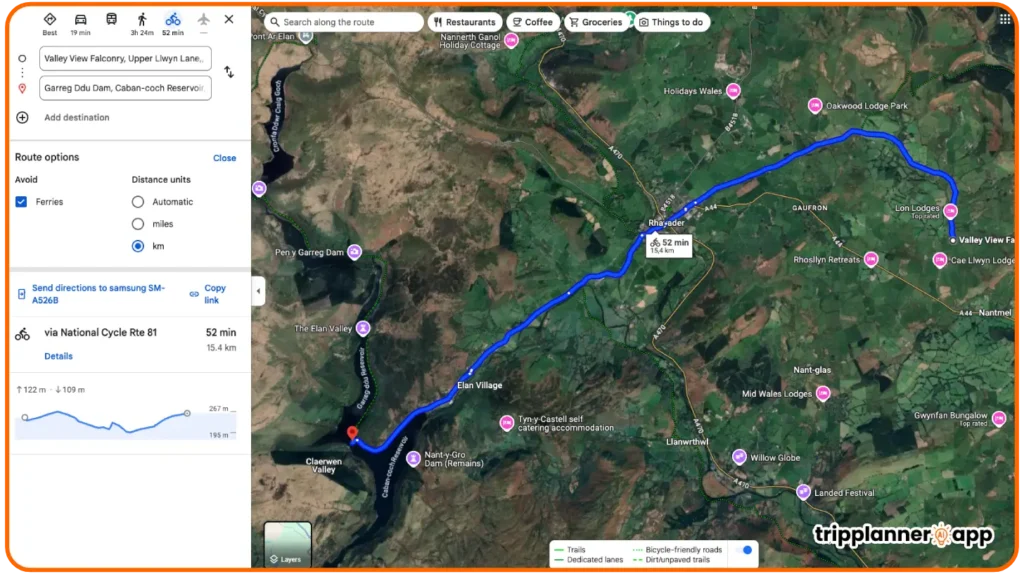This screenshot has width=1024, height=574.
Task: Collapse the side panel with arrow
Action: pyautogui.click(x=258, y=291)
